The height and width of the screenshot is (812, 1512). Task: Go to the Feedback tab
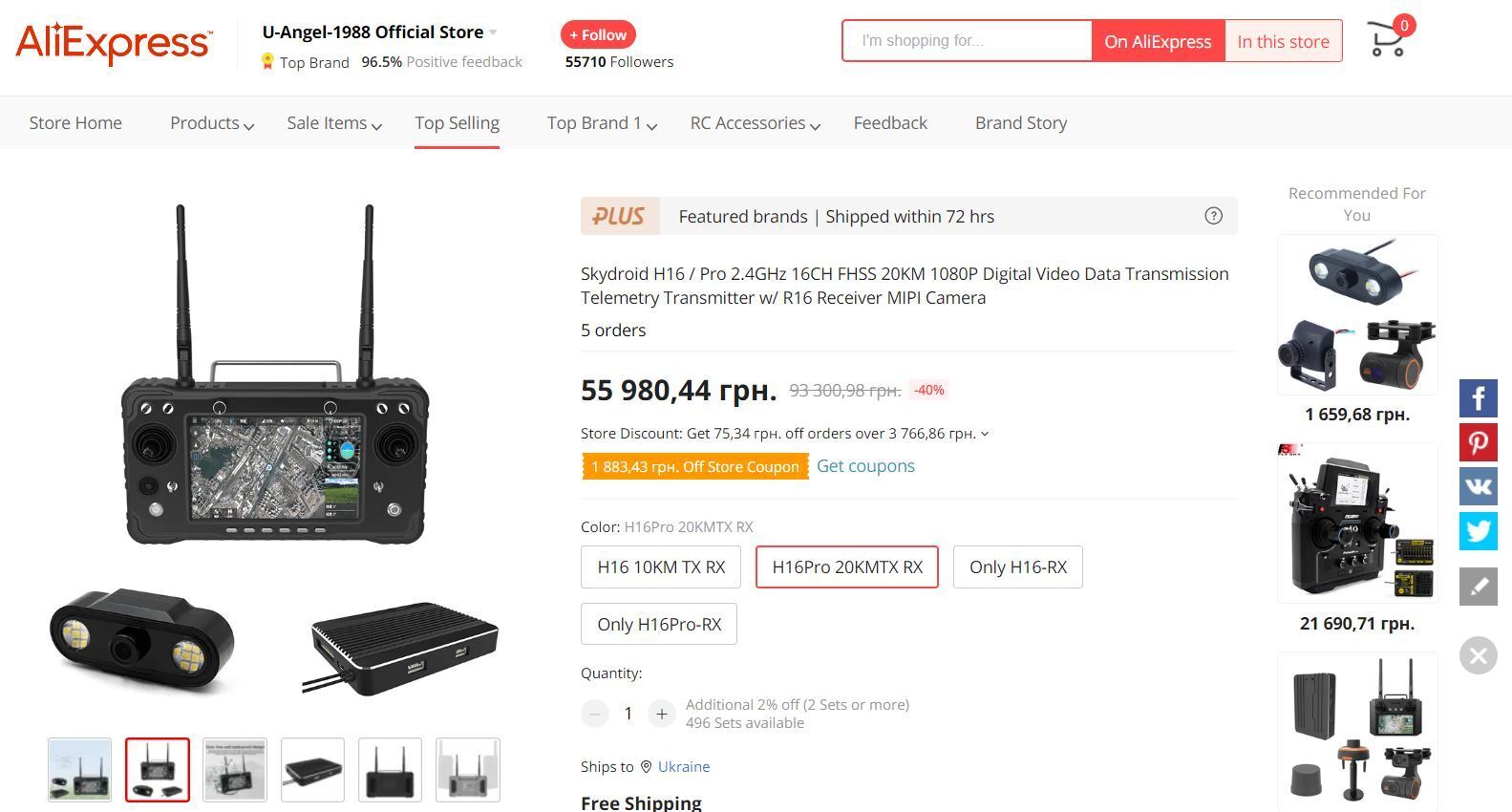click(x=890, y=123)
